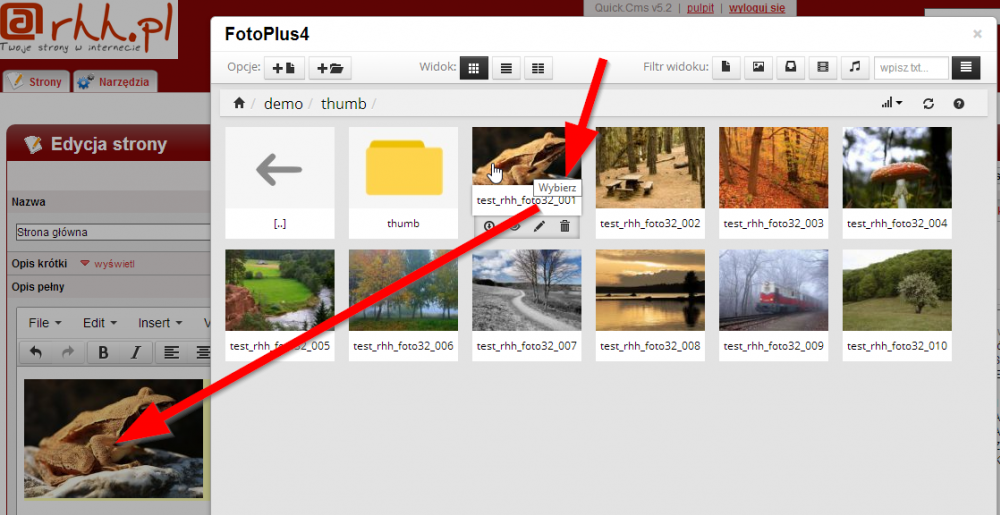Close the FotoPlus4 dialog
The width and height of the screenshot is (1000, 515).
click(977, 34)
